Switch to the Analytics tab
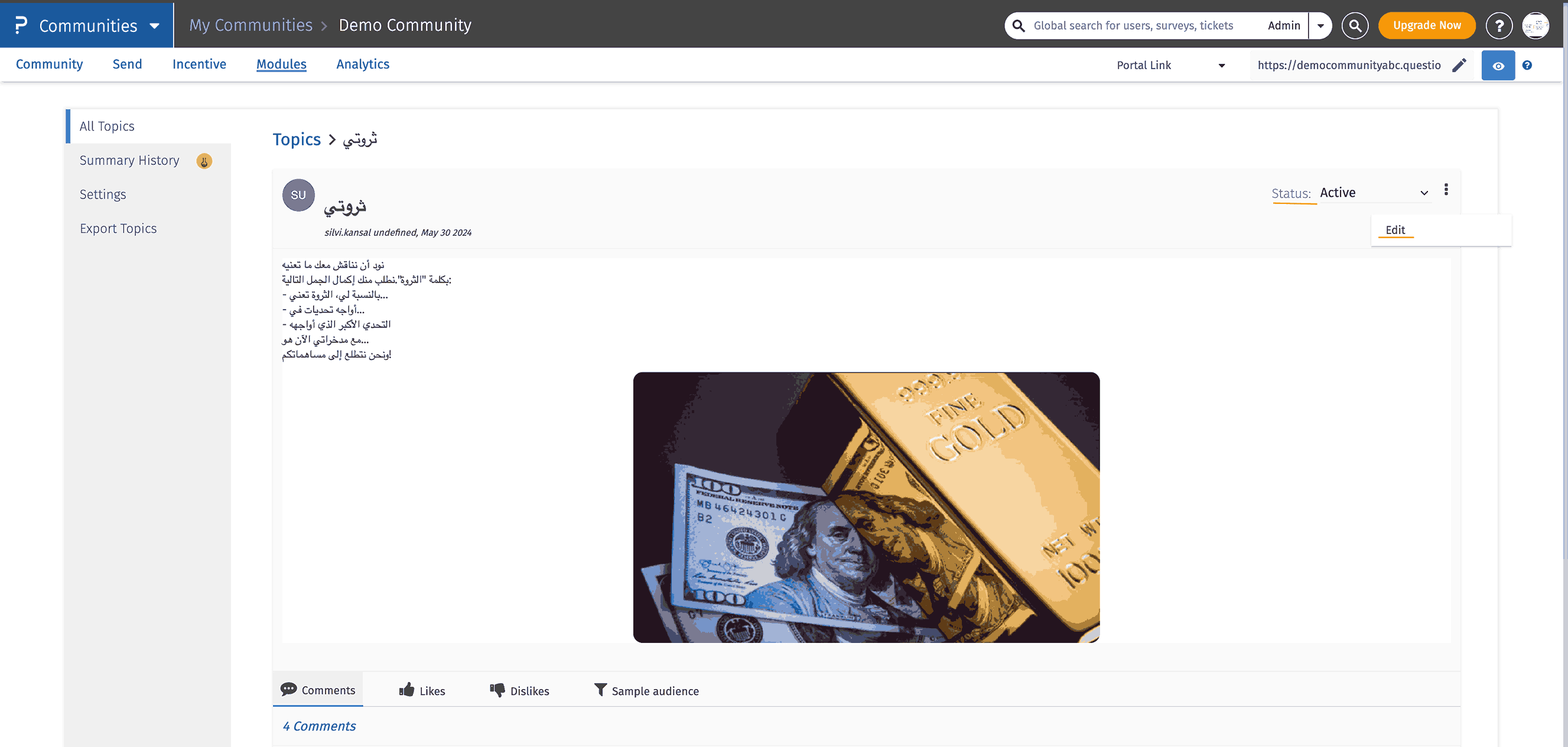 click(363, 64)
